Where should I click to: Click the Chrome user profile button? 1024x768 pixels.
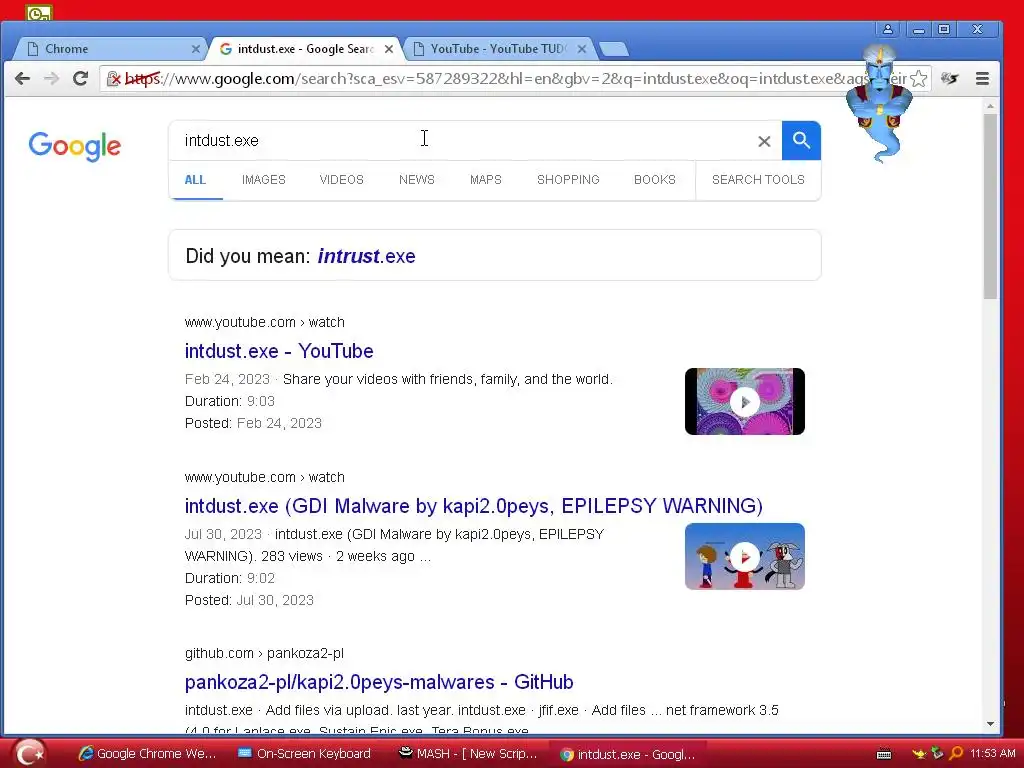(888, 29)
